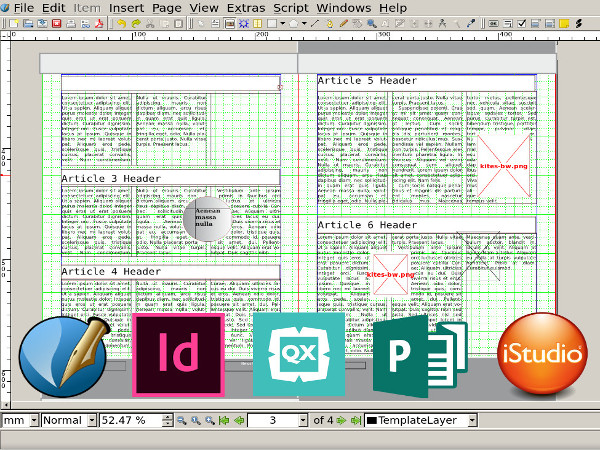Image resolution: width=600 pixels, height=450 pixels.
Task: Cut the selection with the scissors icon
Action: tap(150, 24)
